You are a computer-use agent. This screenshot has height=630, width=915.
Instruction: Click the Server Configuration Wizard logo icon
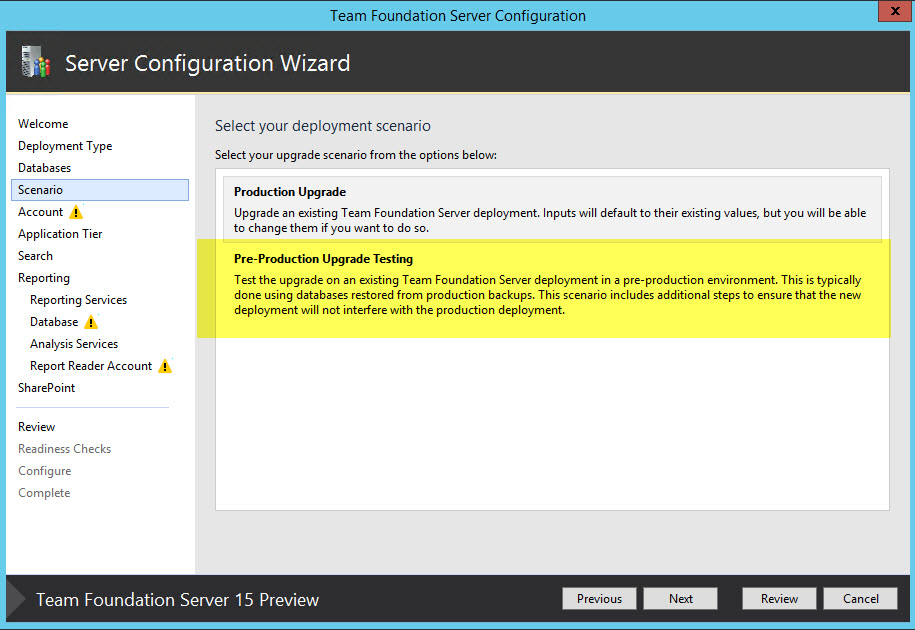[36, 62]
